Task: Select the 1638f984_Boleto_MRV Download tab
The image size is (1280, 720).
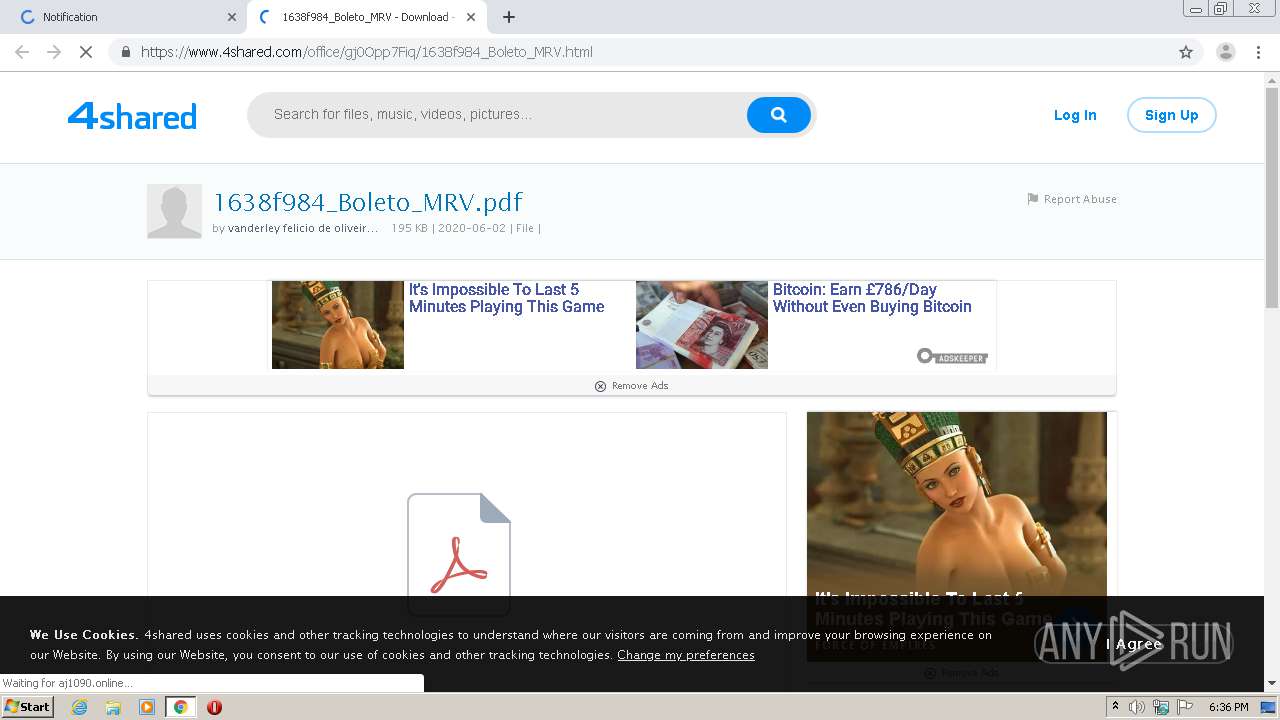Action: click(365, 17)
